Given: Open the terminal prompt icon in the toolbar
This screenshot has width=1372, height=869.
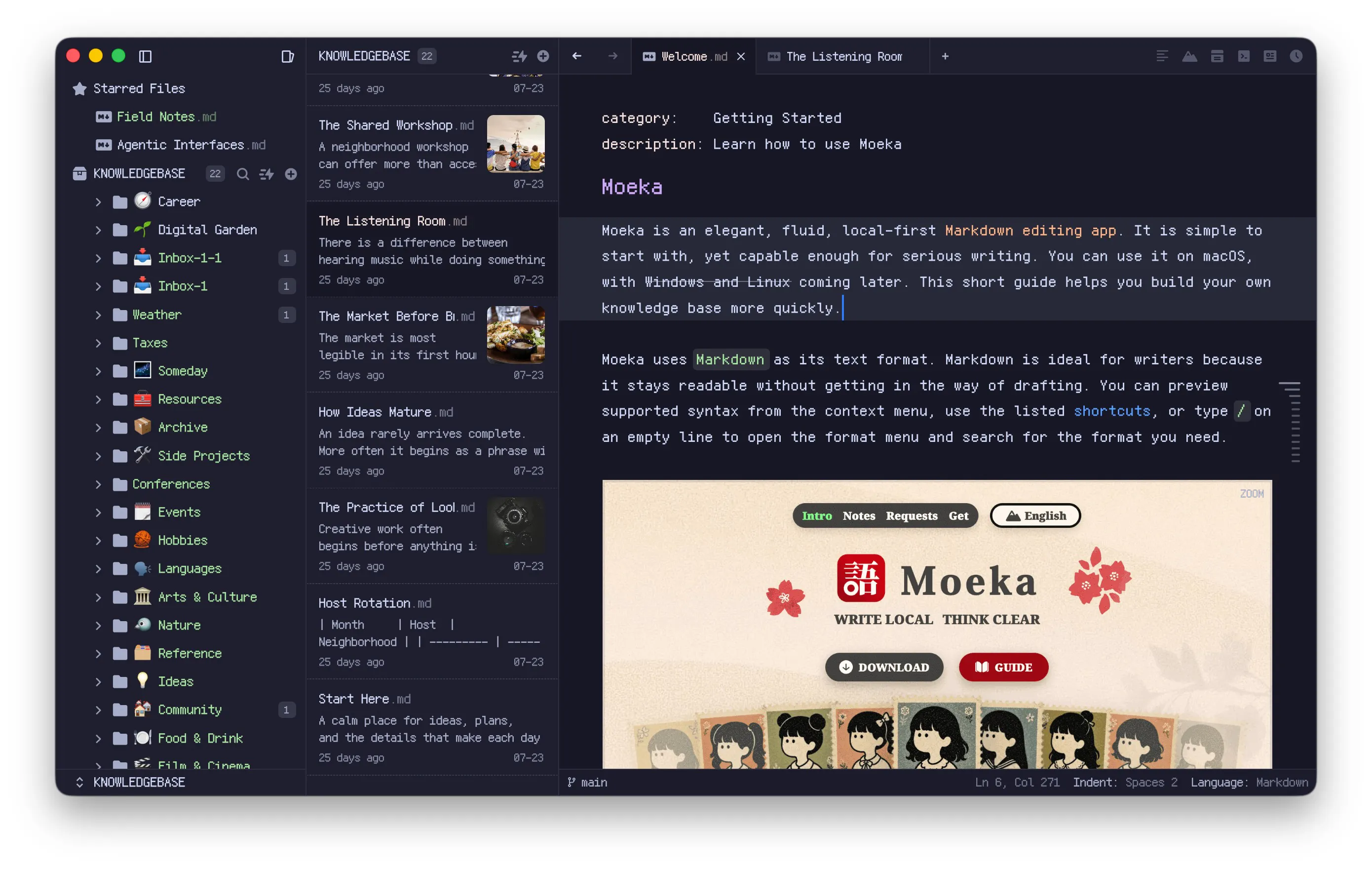Looking at the screenshot, I should click(1244, 56).
